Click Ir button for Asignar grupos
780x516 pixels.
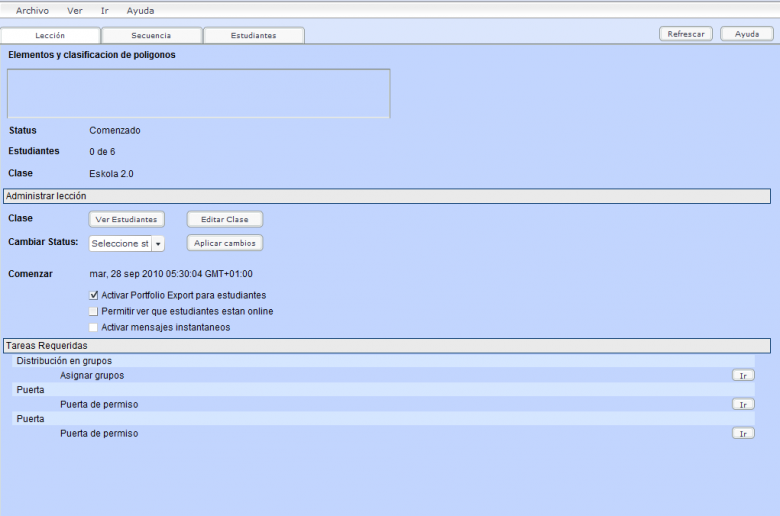point(743,375)
